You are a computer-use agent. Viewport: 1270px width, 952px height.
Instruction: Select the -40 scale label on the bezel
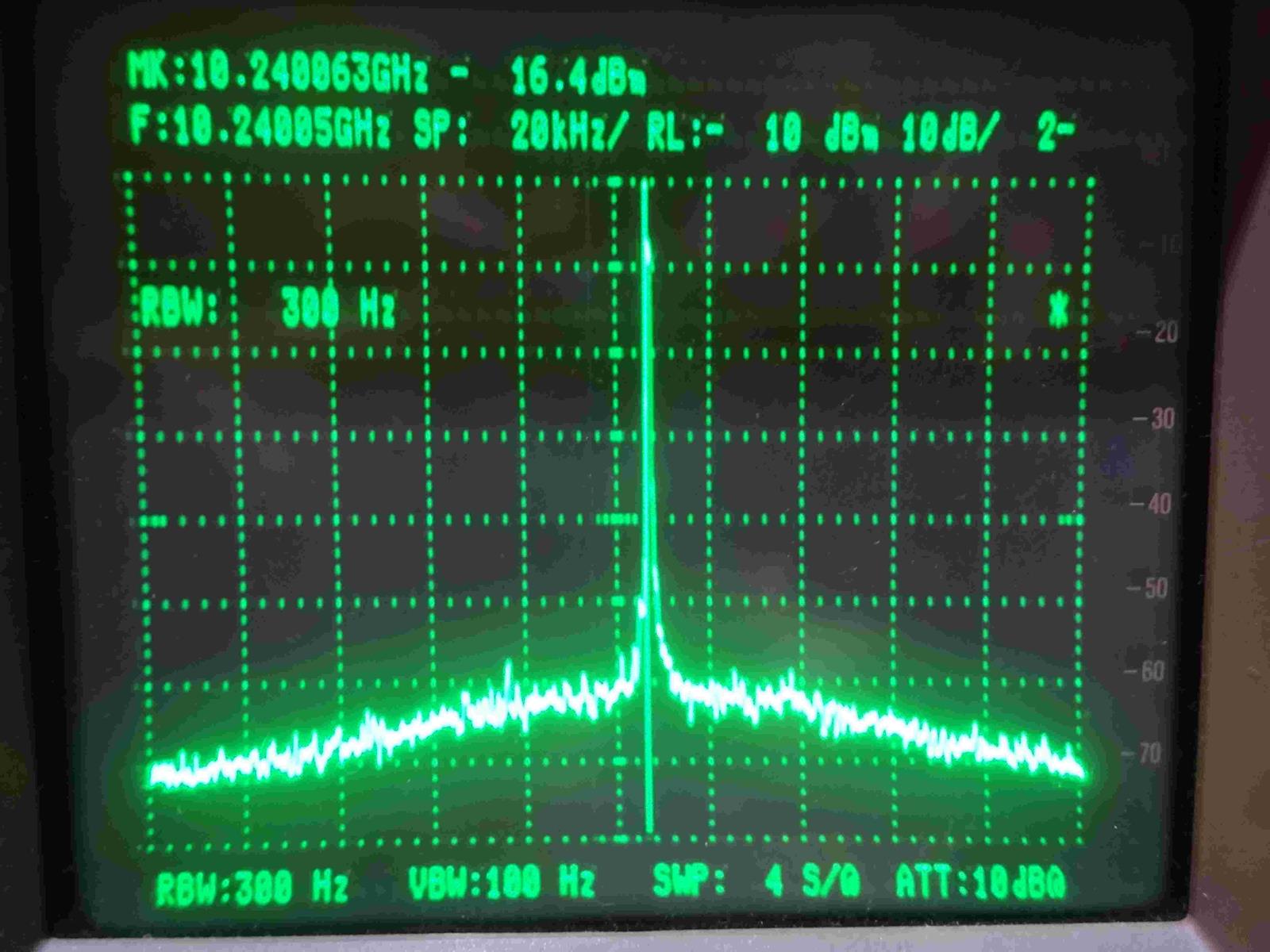[1151, 503]
